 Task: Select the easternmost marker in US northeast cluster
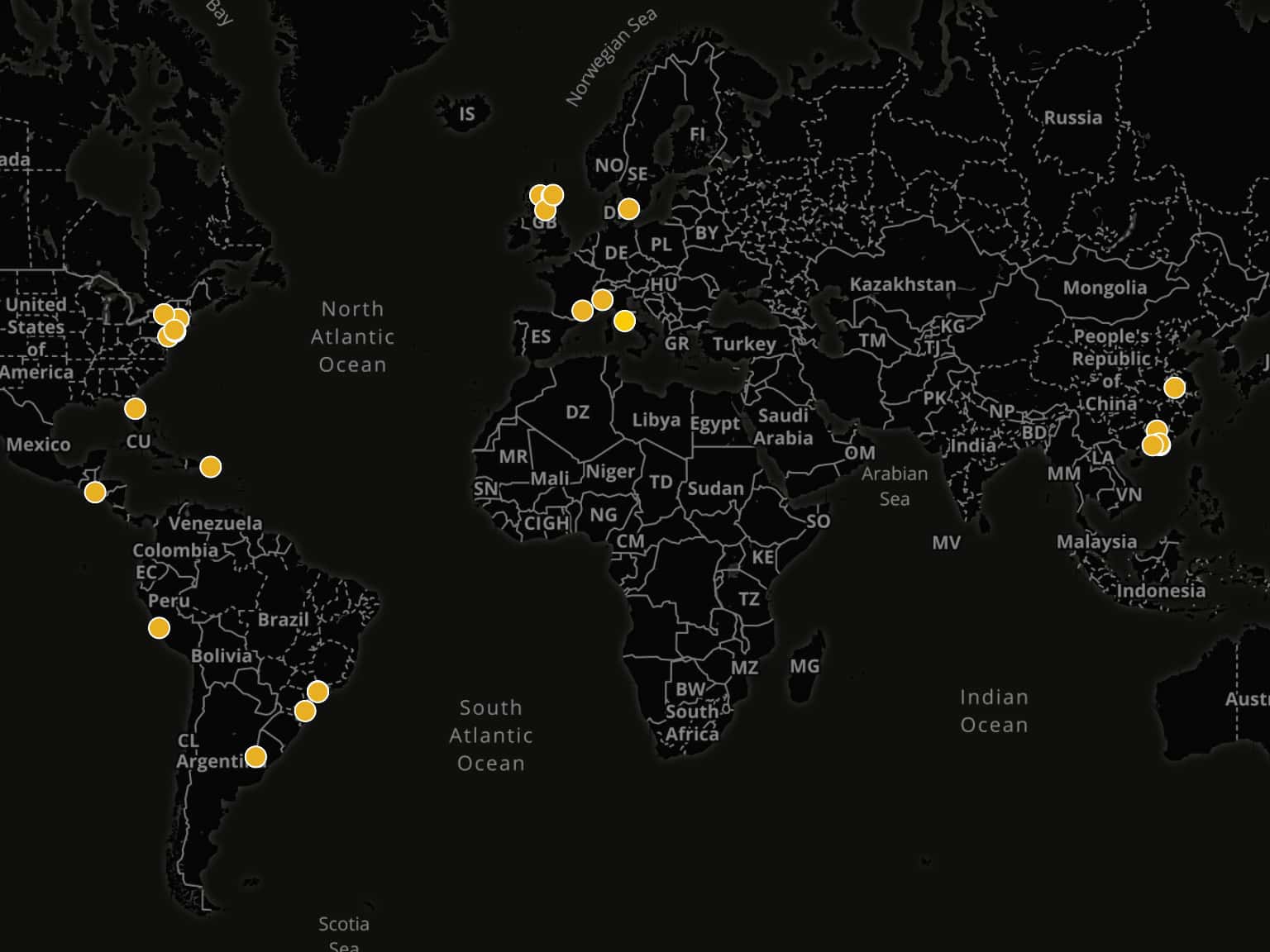tap(182, 317)
